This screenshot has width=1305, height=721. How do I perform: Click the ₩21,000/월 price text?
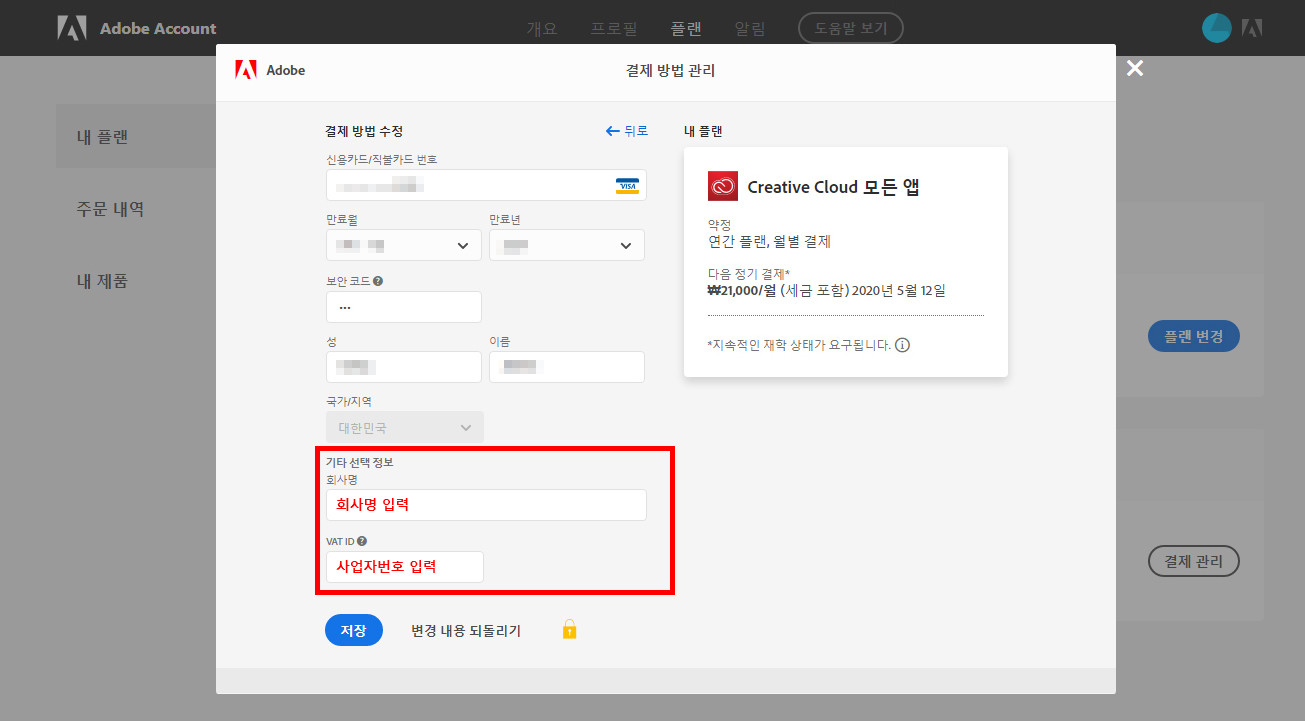741,291
